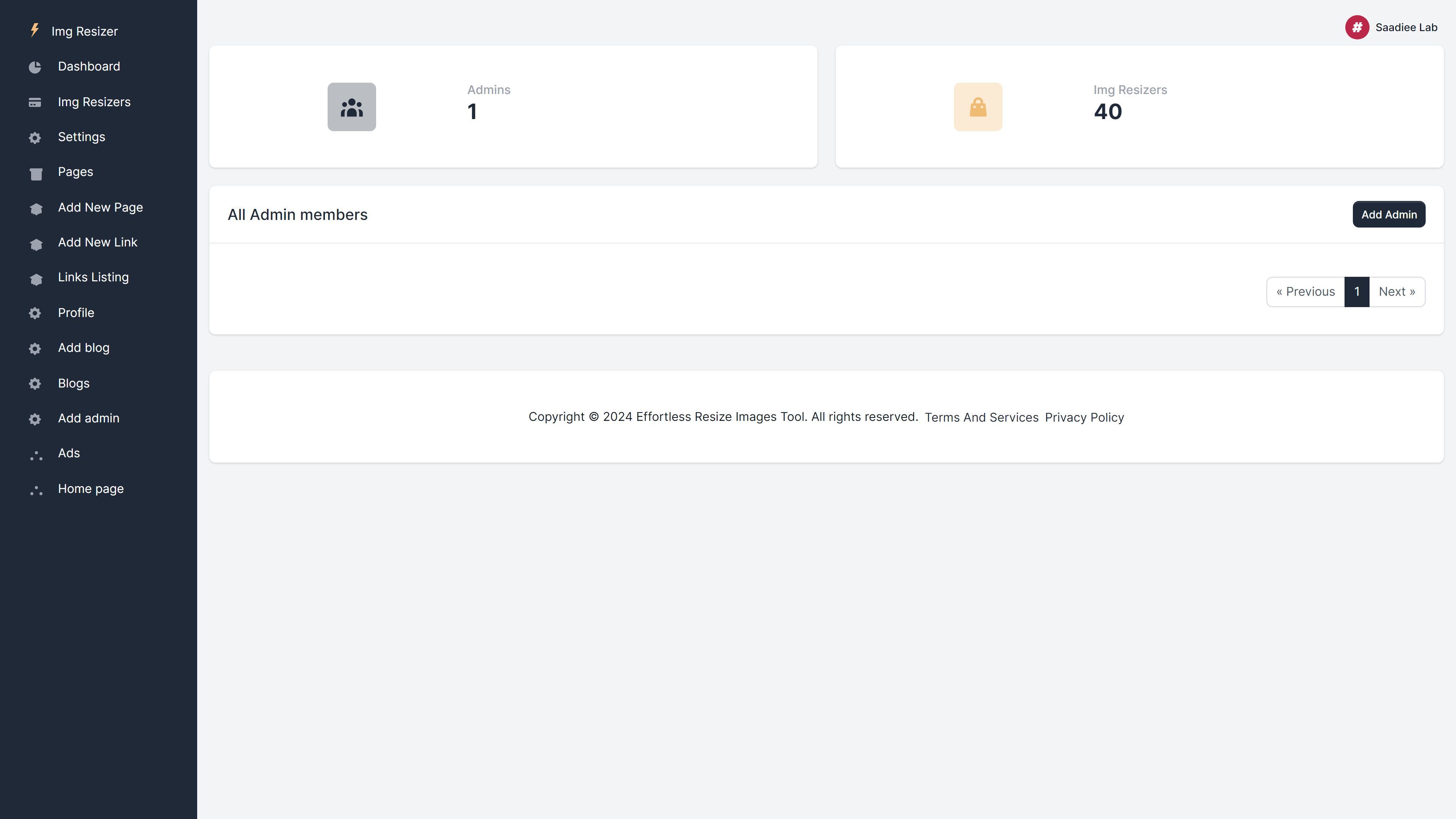This screenshot has width=1456, height=819.
Task: Click the Settings gear icon
Action: (x=35, y=138)
